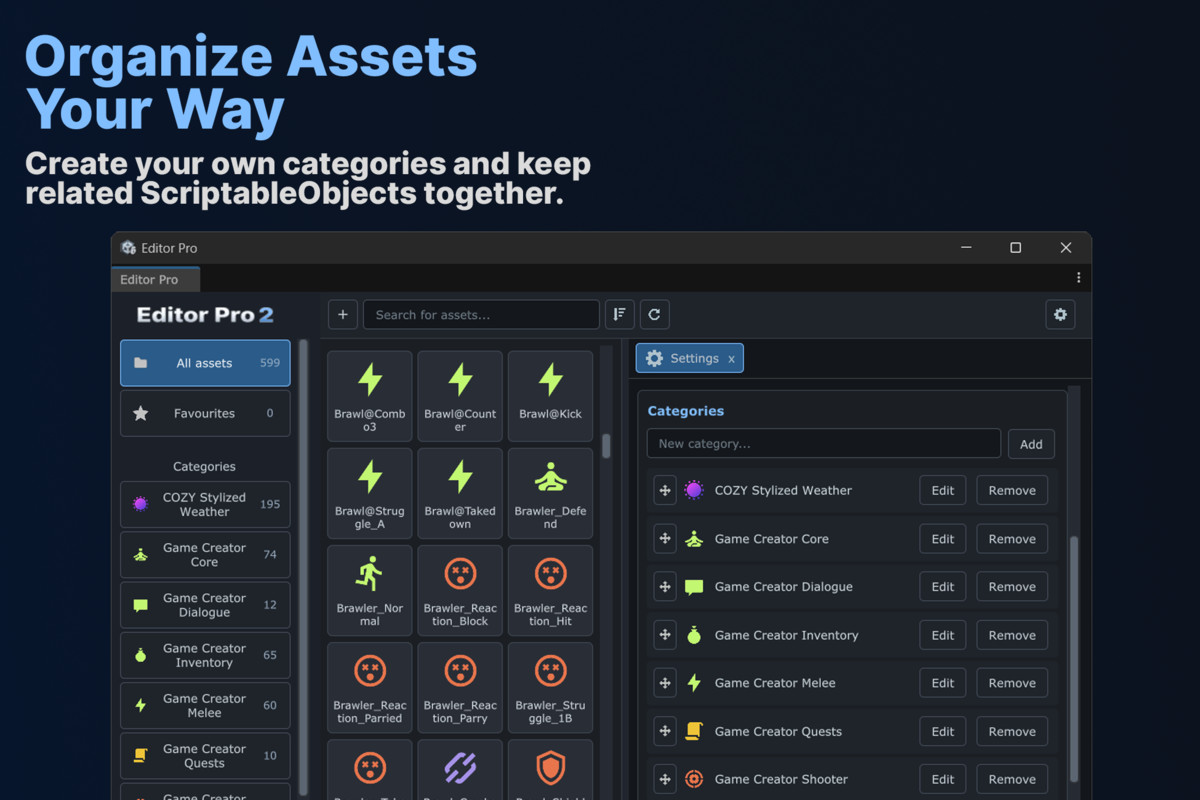This screenshot has width=1200, height=800.
Task: Remove the Game Creator Shooter category
Action: tap(1012, 778)
